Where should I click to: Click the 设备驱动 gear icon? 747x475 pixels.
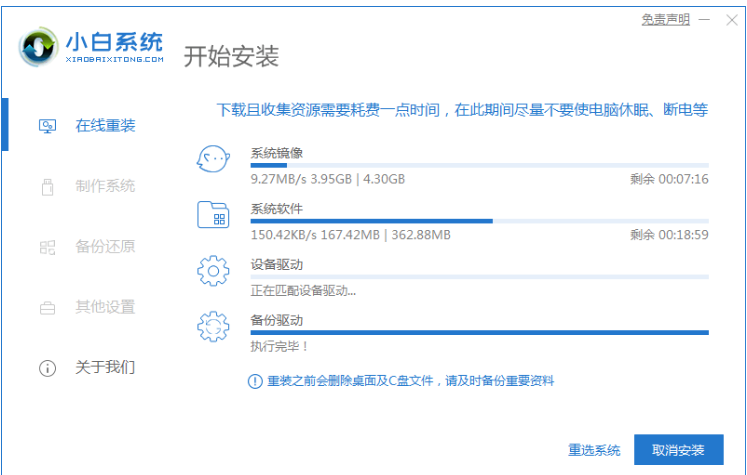tap(213, 271)
